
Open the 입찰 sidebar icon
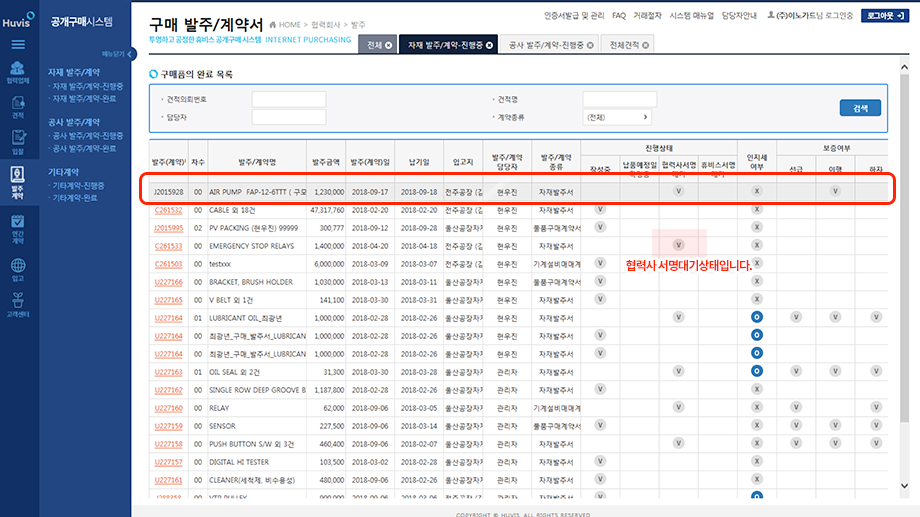pyautogui.click(x=18, y=143)
